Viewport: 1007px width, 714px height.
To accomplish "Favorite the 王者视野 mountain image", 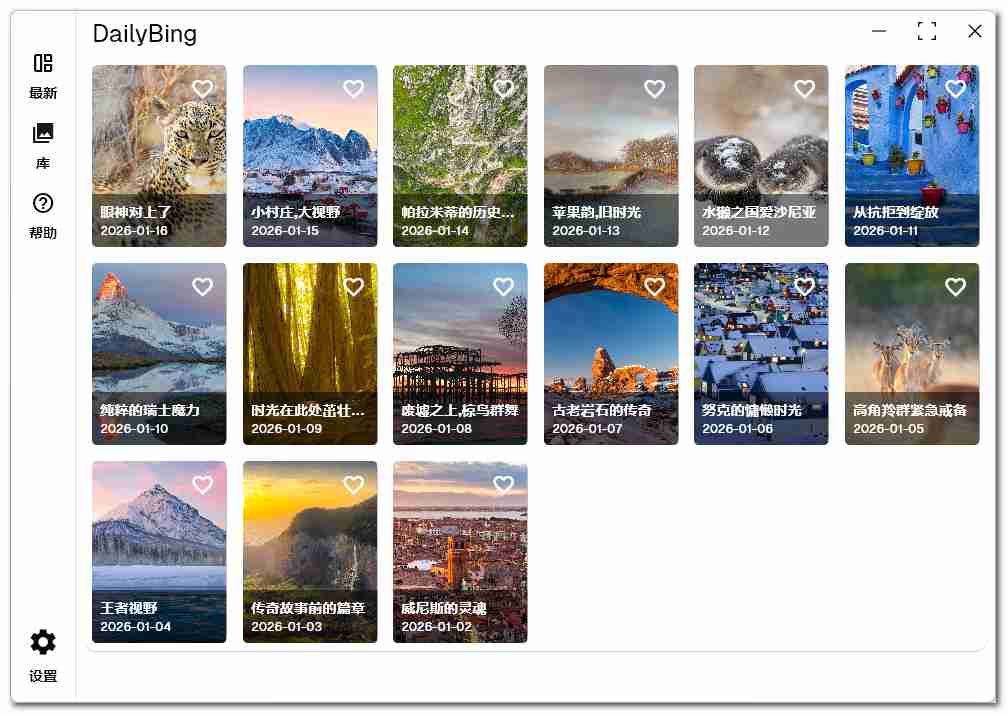I will pos(202,485).
